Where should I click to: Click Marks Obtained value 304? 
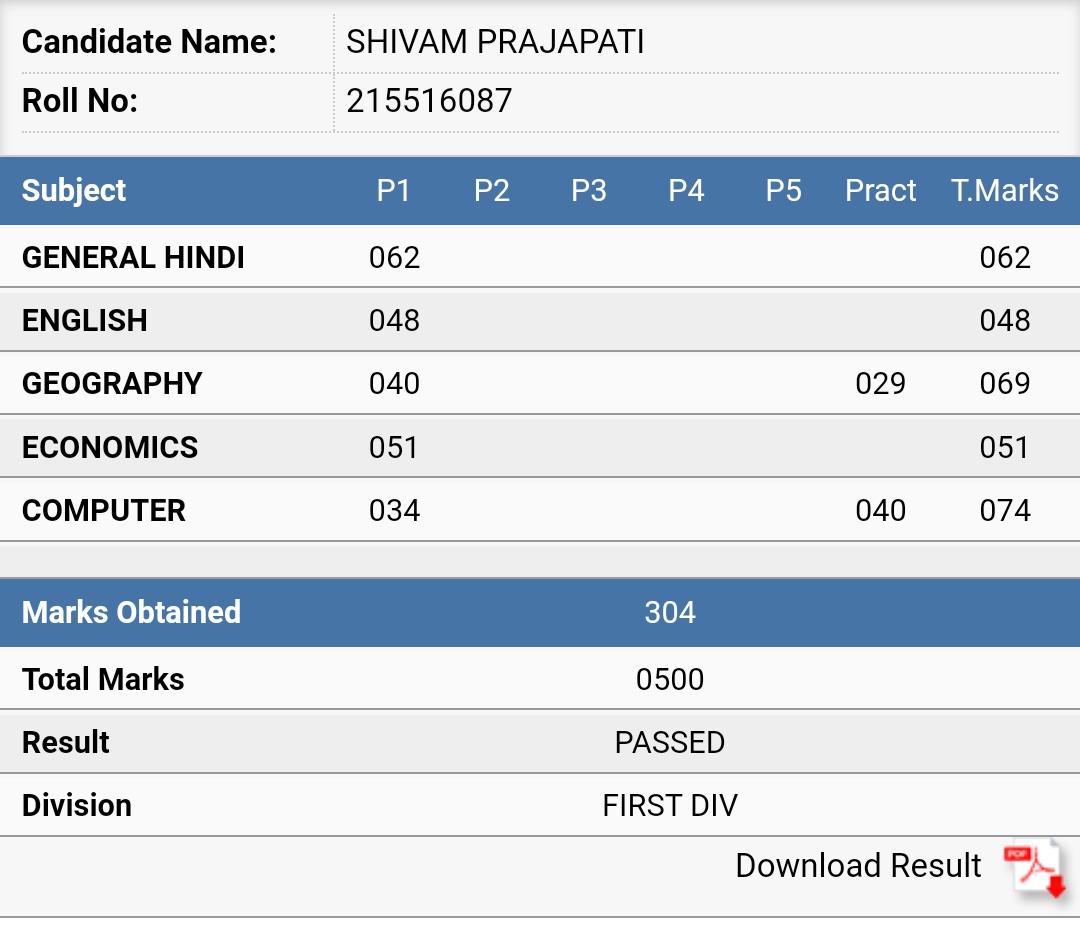[x=669, y=613]
